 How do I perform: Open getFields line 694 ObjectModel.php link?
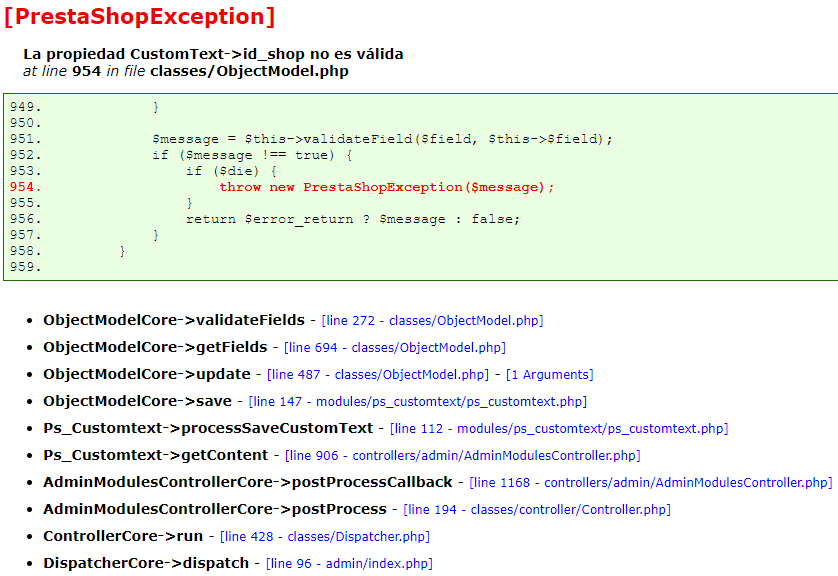tap(395, 348)
